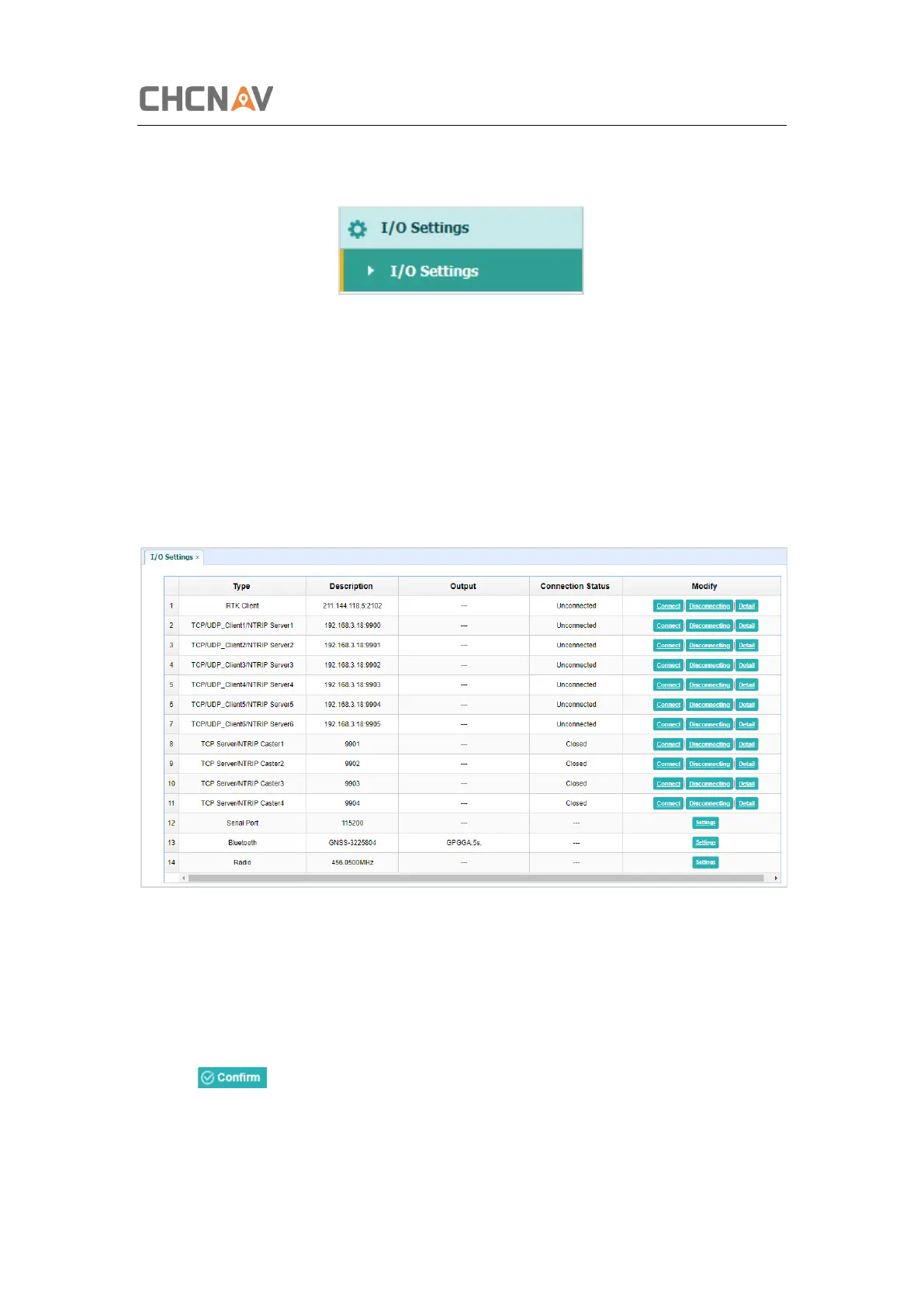Connect TCP/UDP_Client2/NTRIP Server2
This screenshot has width=924, height=1307.
pos(668,646)
